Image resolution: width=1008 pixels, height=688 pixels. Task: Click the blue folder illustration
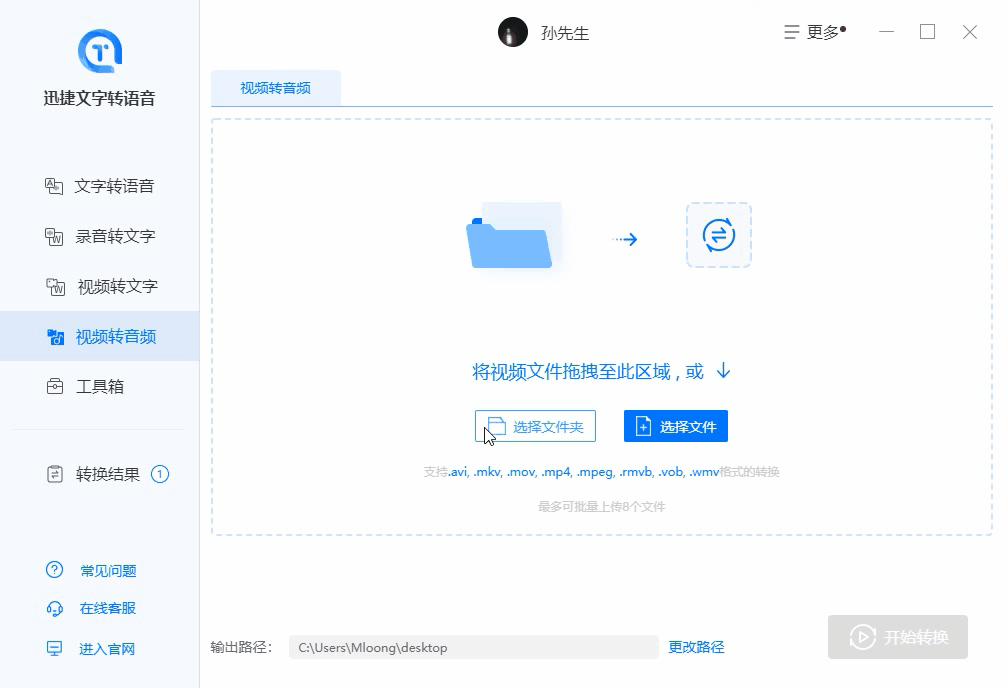pos(513,236)
